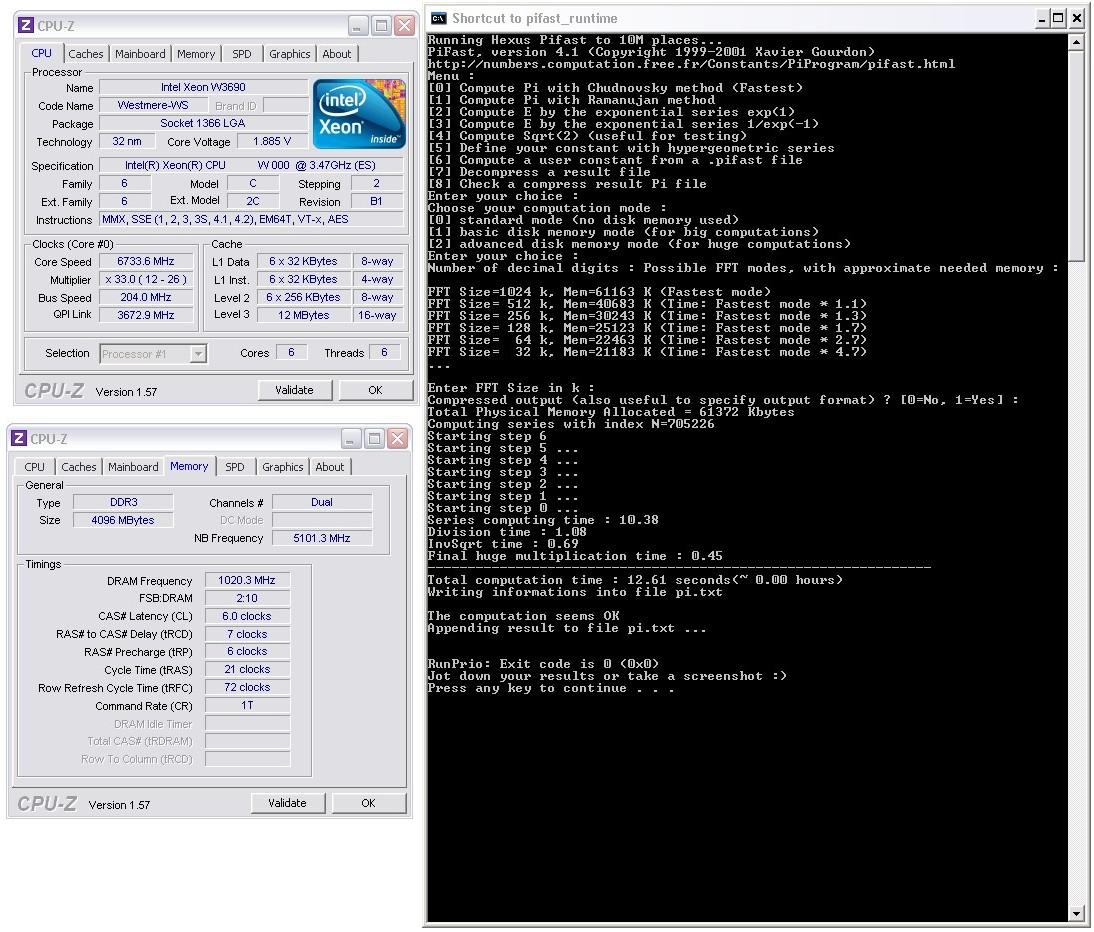Image resolution: width=1094 pixels, height=932 pixels.
Task: Click the Intel Xeon inside logo
Action: point(359,114)
